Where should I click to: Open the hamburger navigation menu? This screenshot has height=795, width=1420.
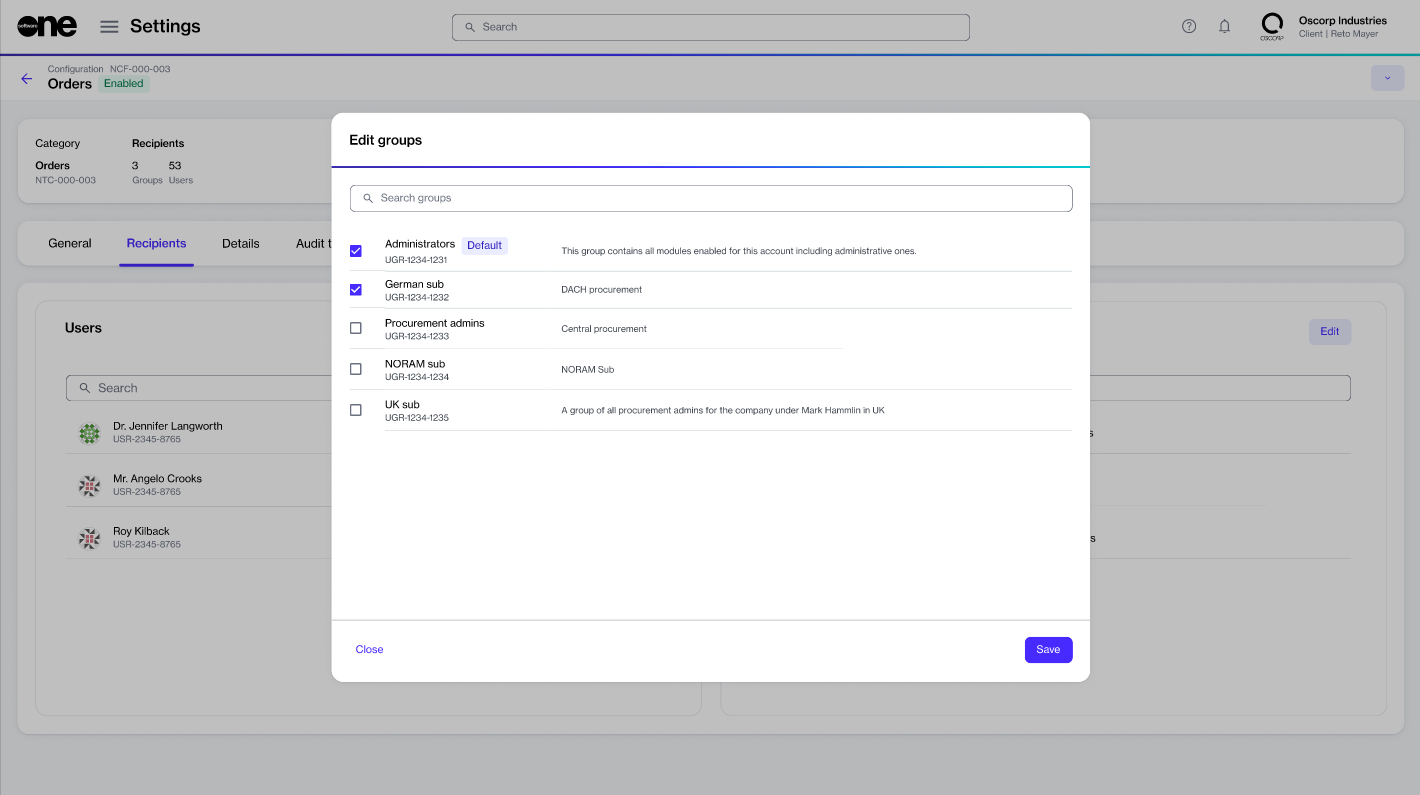109,27
